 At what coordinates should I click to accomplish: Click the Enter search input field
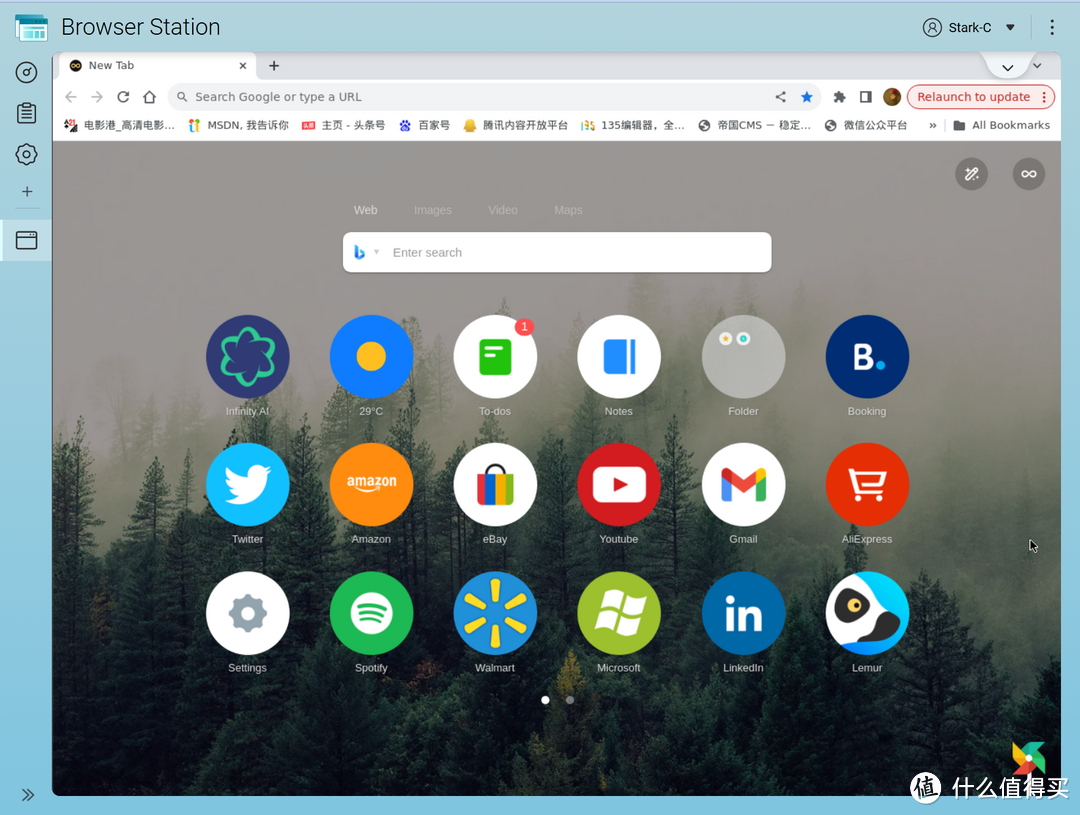point(557,252)
